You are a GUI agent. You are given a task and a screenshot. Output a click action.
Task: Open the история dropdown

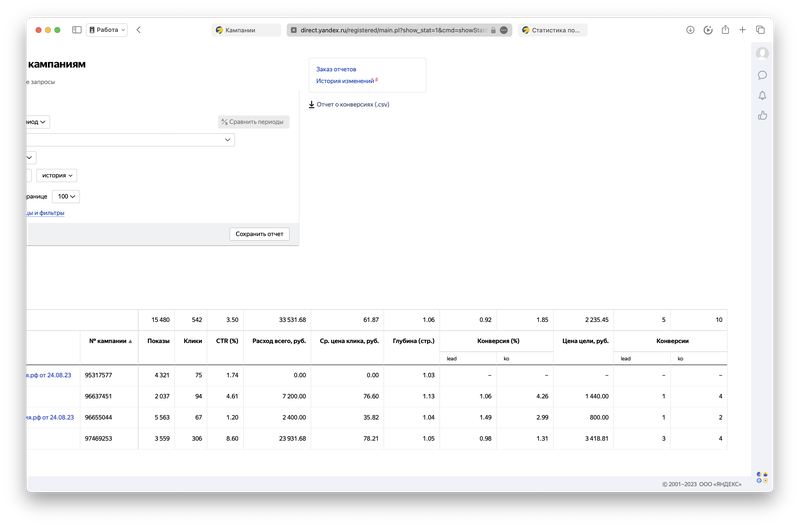(57, 175)
